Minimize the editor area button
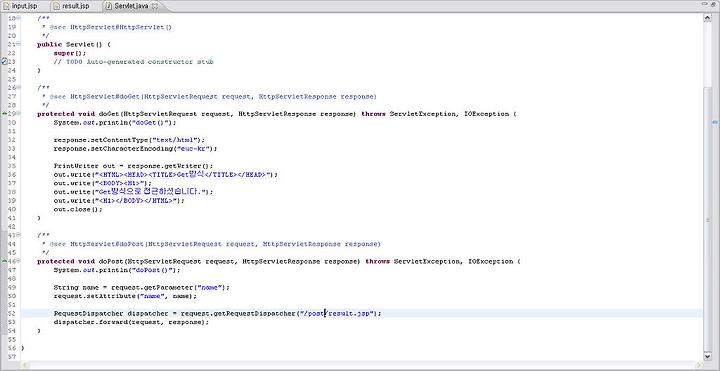 click(x=704, y=3)
